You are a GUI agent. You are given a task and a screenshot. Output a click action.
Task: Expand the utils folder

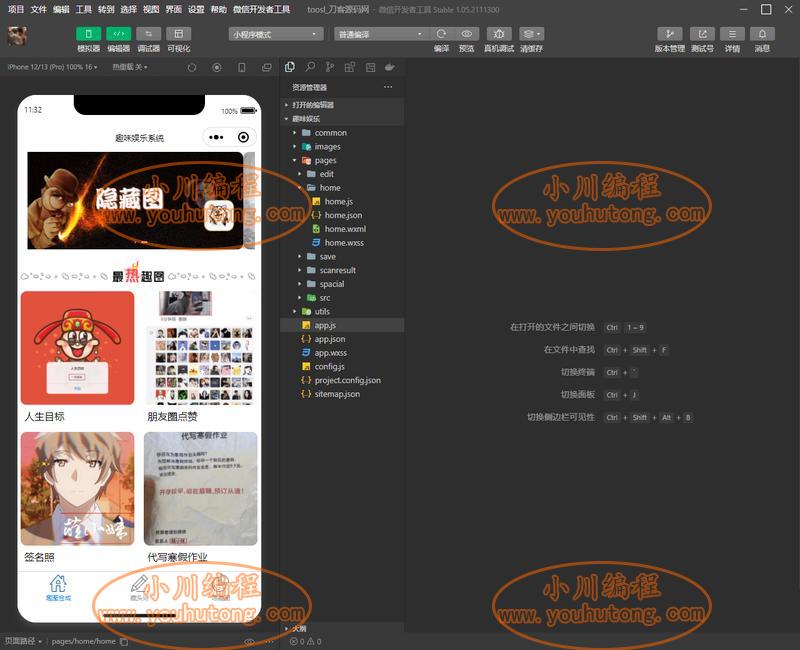[x=342, y=312]
